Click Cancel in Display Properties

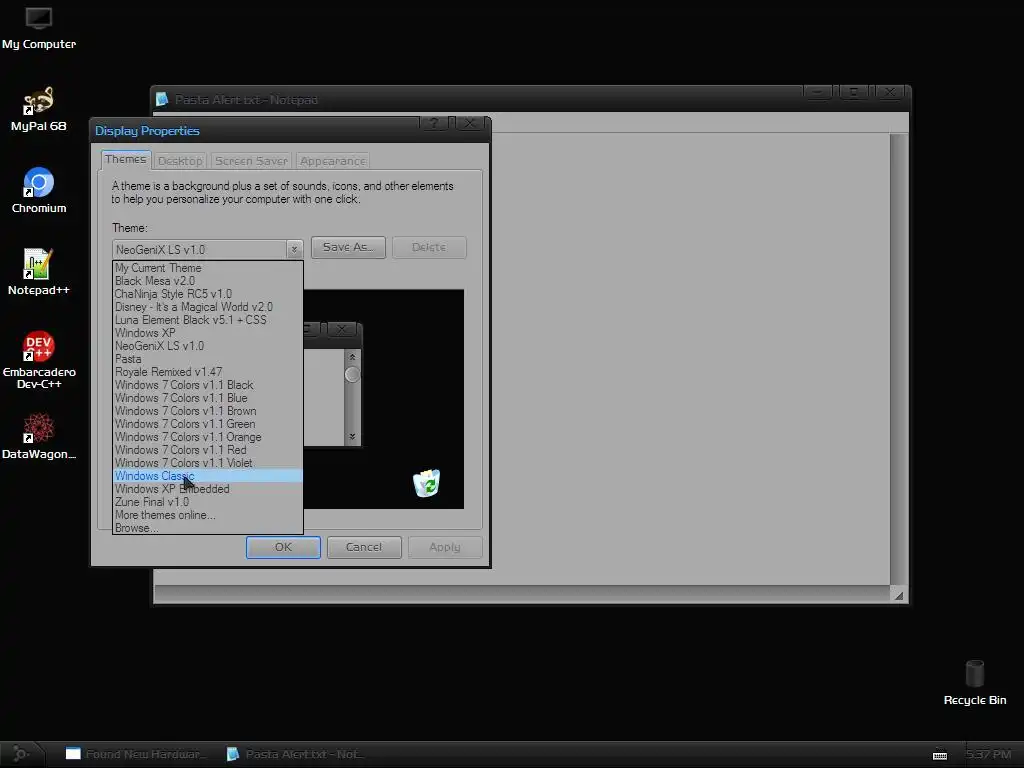tap(364, 547)
